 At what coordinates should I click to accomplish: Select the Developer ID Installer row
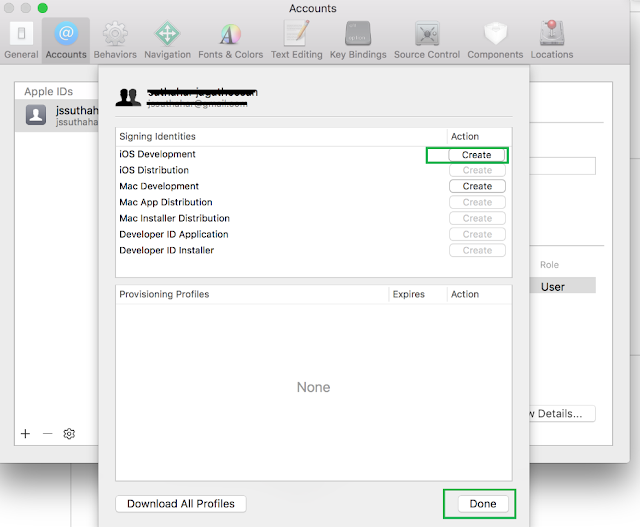[313, 250]
